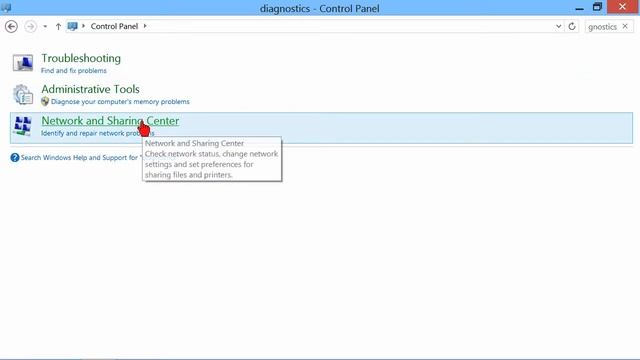Viewport: 640px width, 360px height.
Task: Clear the search box with X
Action: click(625, 26)
